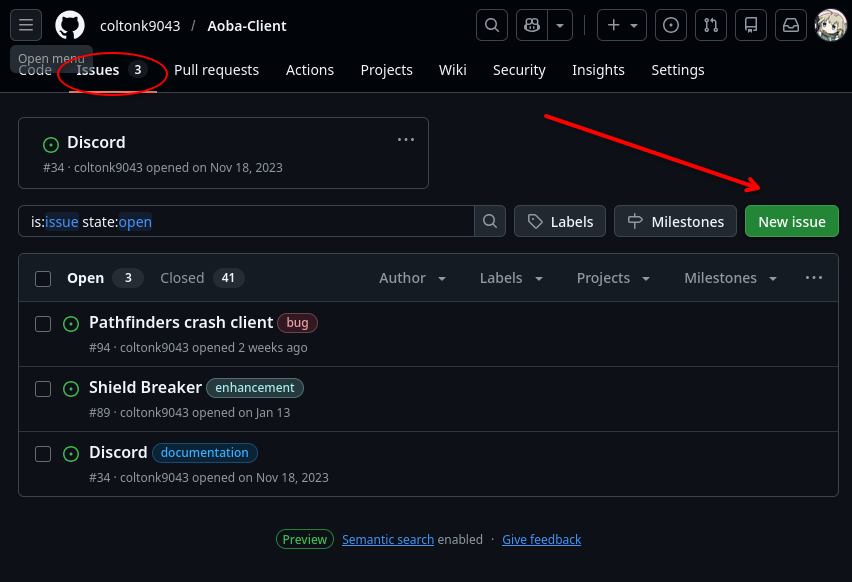This screenshot has height=582, width=852.
Task: Open the notifications inbox icon
Action: point(791,25)
